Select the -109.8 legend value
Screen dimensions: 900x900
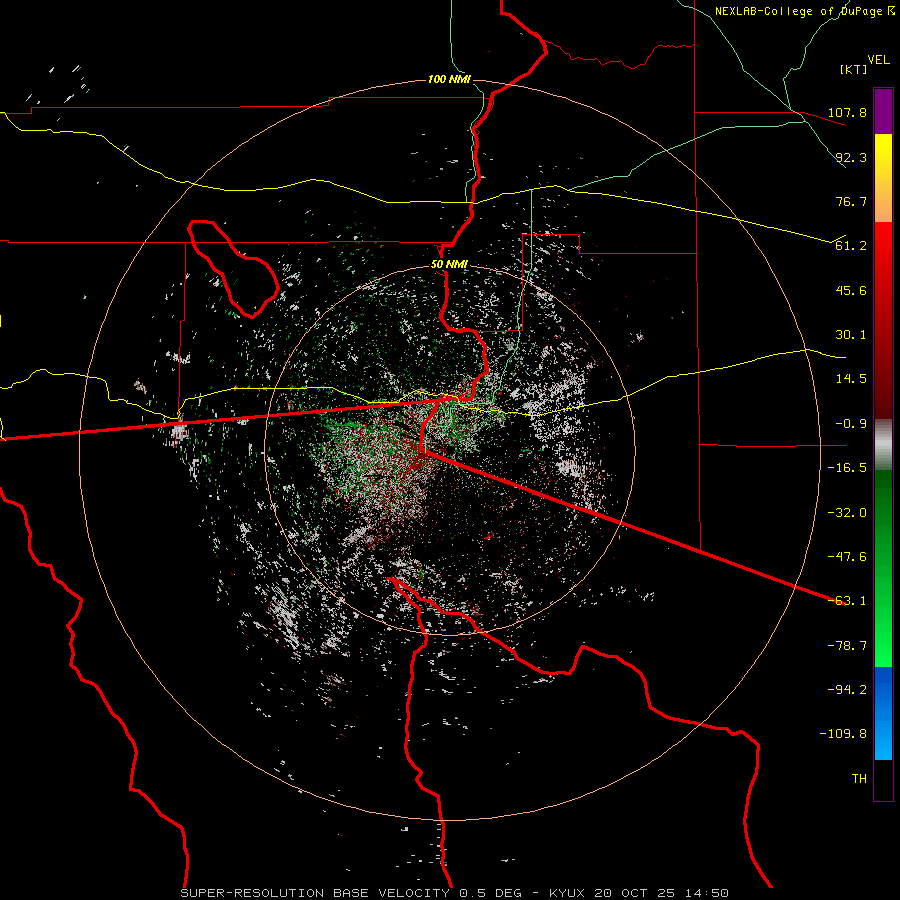tap(843, 734)
